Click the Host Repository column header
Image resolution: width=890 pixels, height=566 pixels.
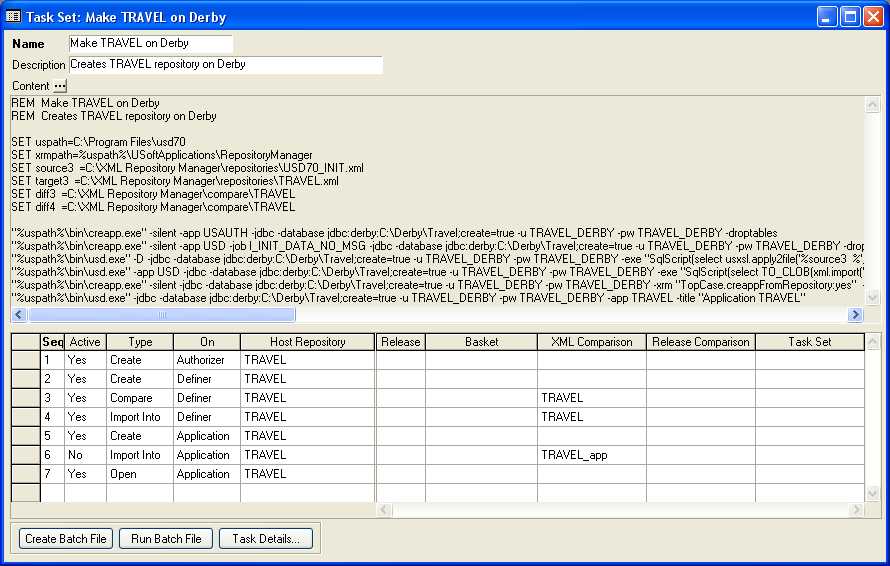(308, 342)
